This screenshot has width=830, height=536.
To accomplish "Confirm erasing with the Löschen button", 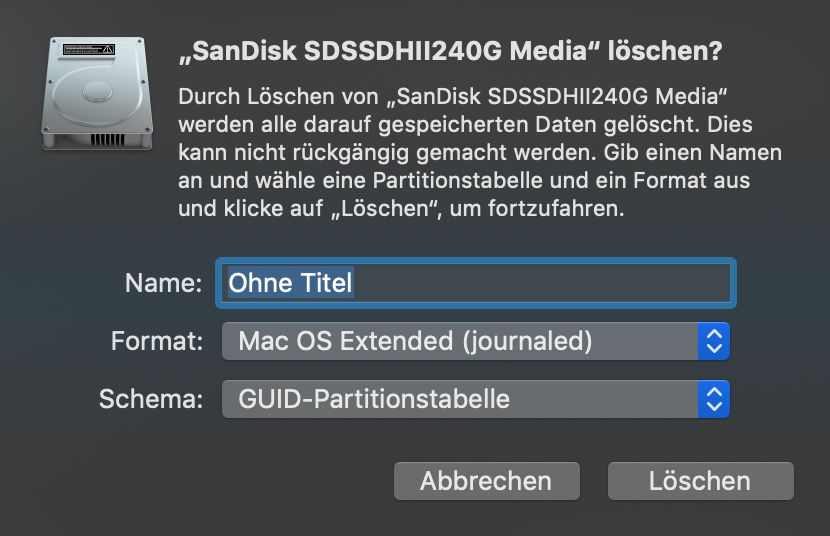I will 700,481.
